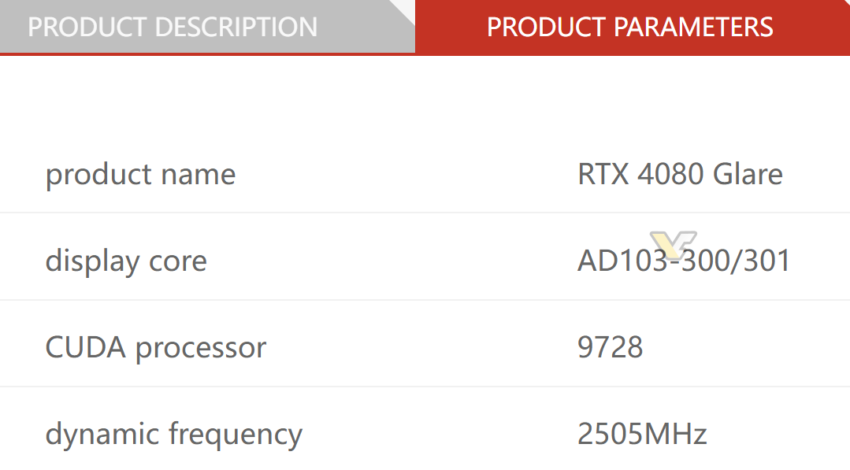Click the word "core" in display core
This screenshot has width=850, height=470.
180,262
